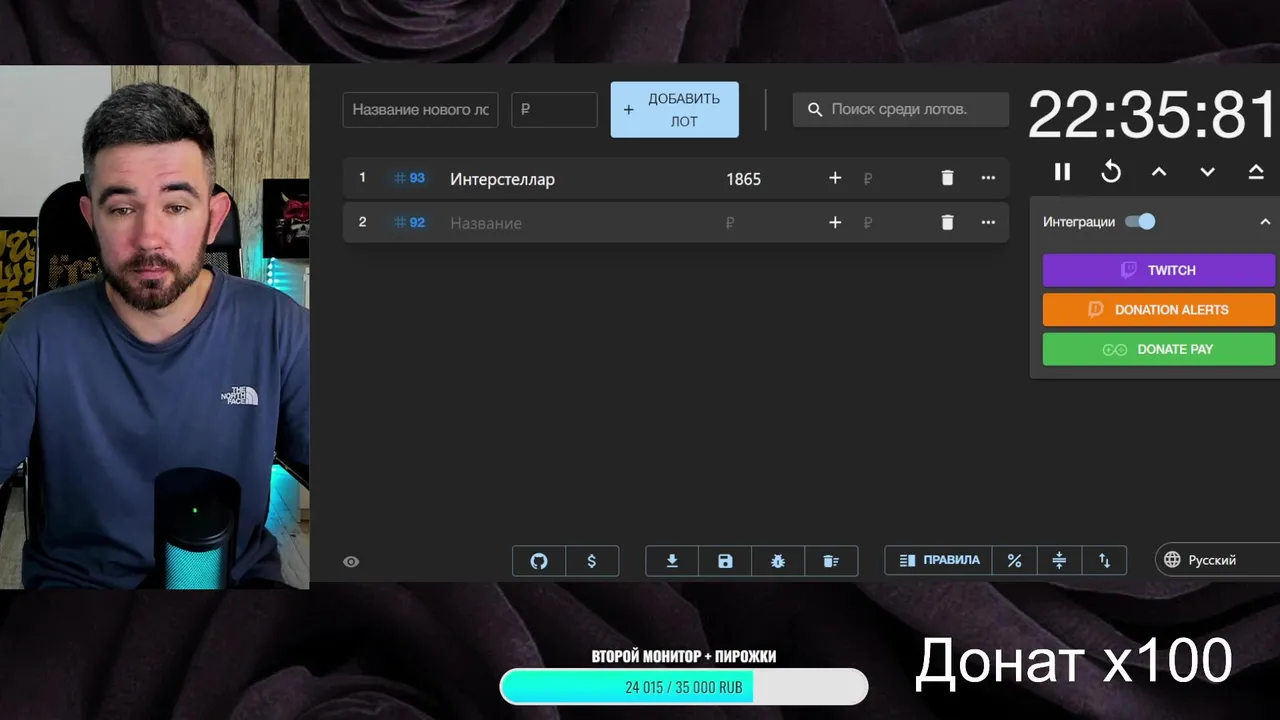Toggle visibility eye icon
This screenshot has height=720, width=1280.
tap(351, 562)
